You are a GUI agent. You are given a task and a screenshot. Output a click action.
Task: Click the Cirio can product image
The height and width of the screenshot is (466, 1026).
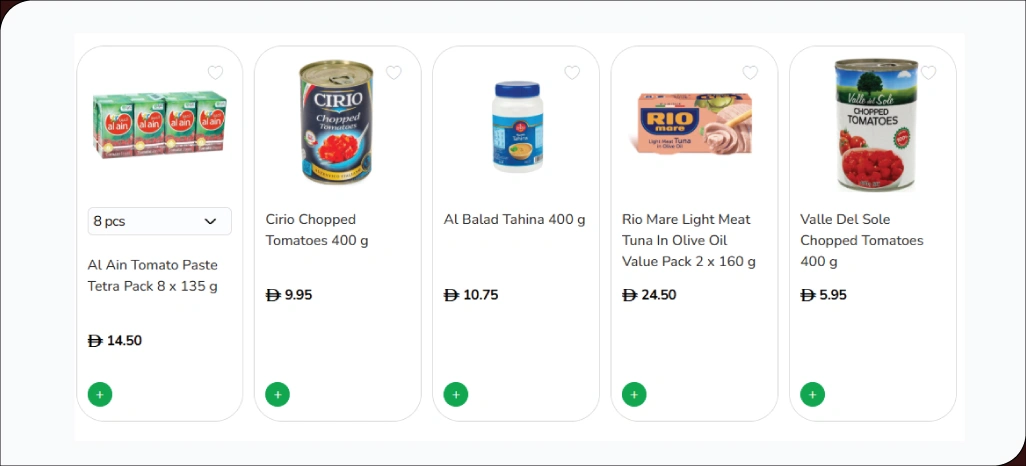point(336,122)
